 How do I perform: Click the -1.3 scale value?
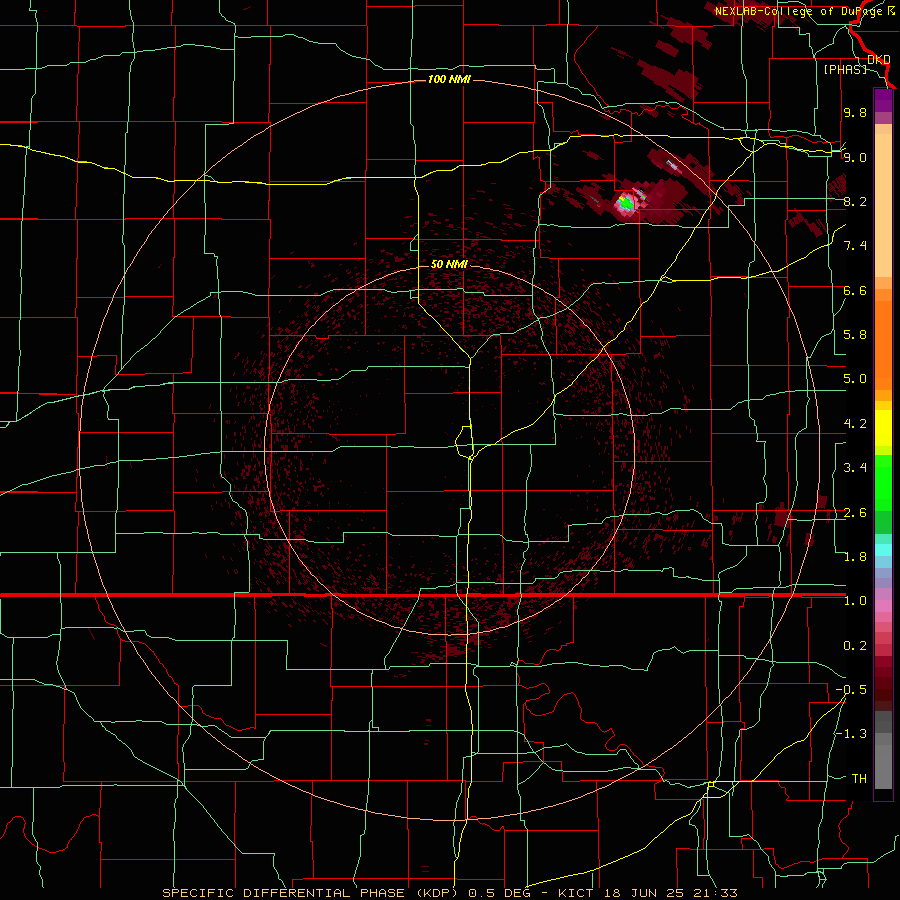click(x=851, y=734)
